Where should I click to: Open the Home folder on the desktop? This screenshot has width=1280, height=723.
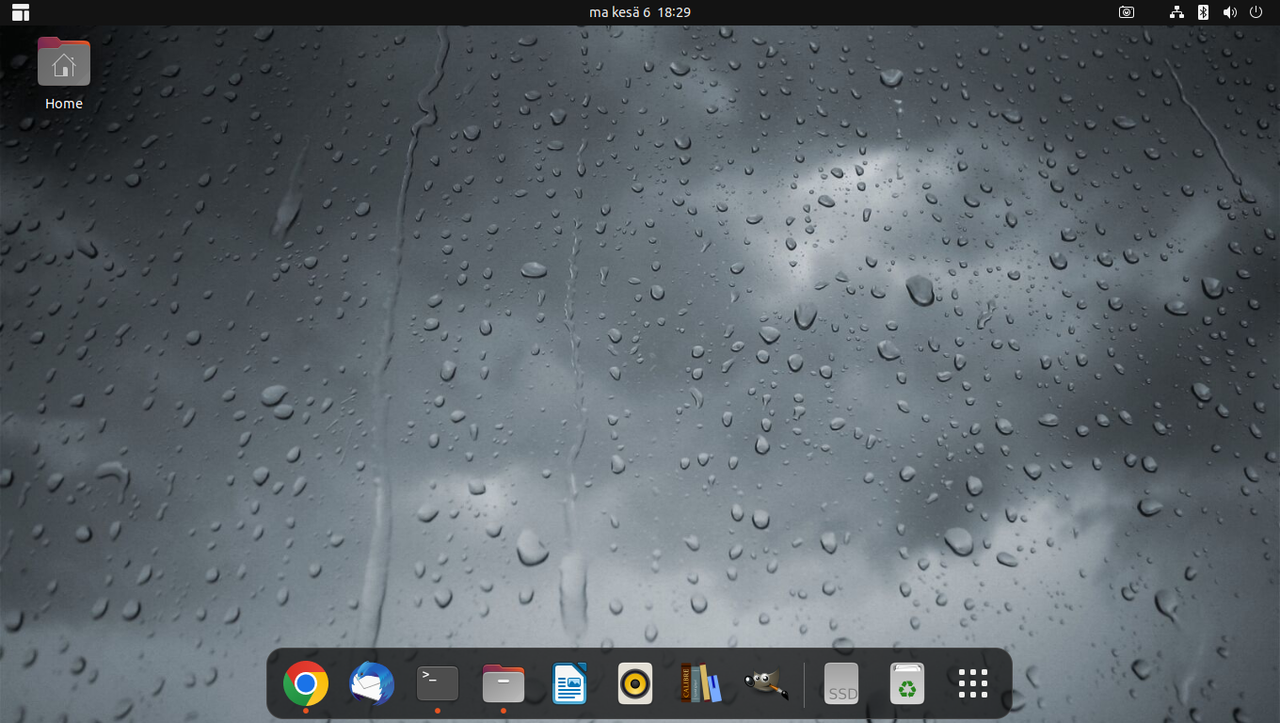(63, 62)
